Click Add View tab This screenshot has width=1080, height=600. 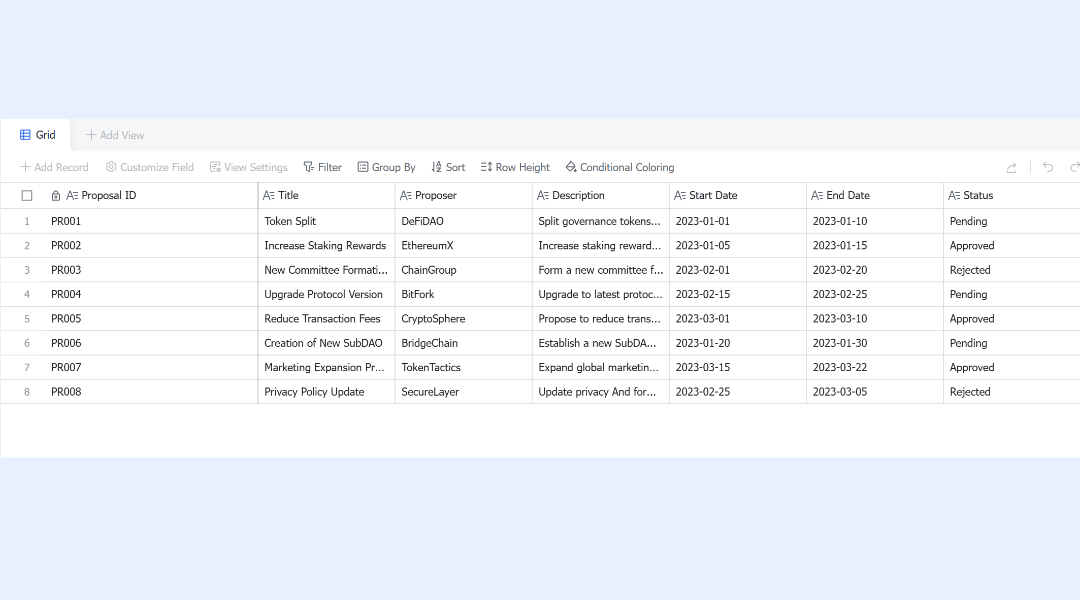pyautogui.click(x=115, y=135)
